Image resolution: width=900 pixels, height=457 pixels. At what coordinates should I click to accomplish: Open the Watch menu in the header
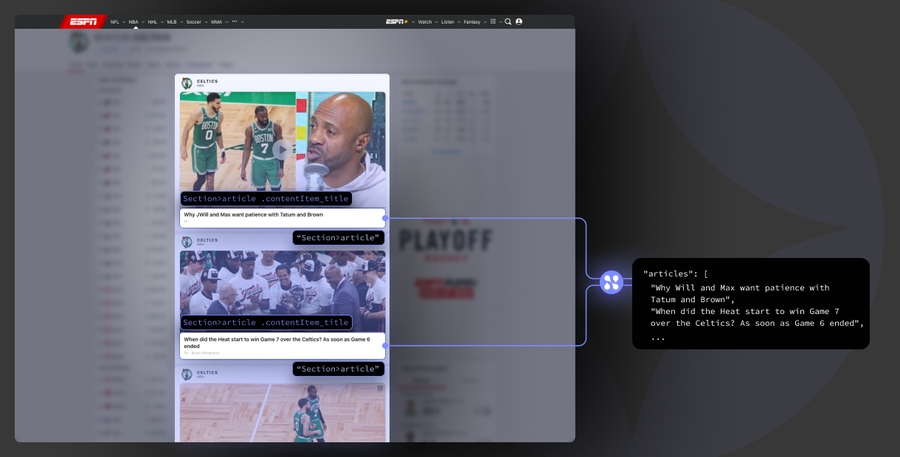(426, 21)
